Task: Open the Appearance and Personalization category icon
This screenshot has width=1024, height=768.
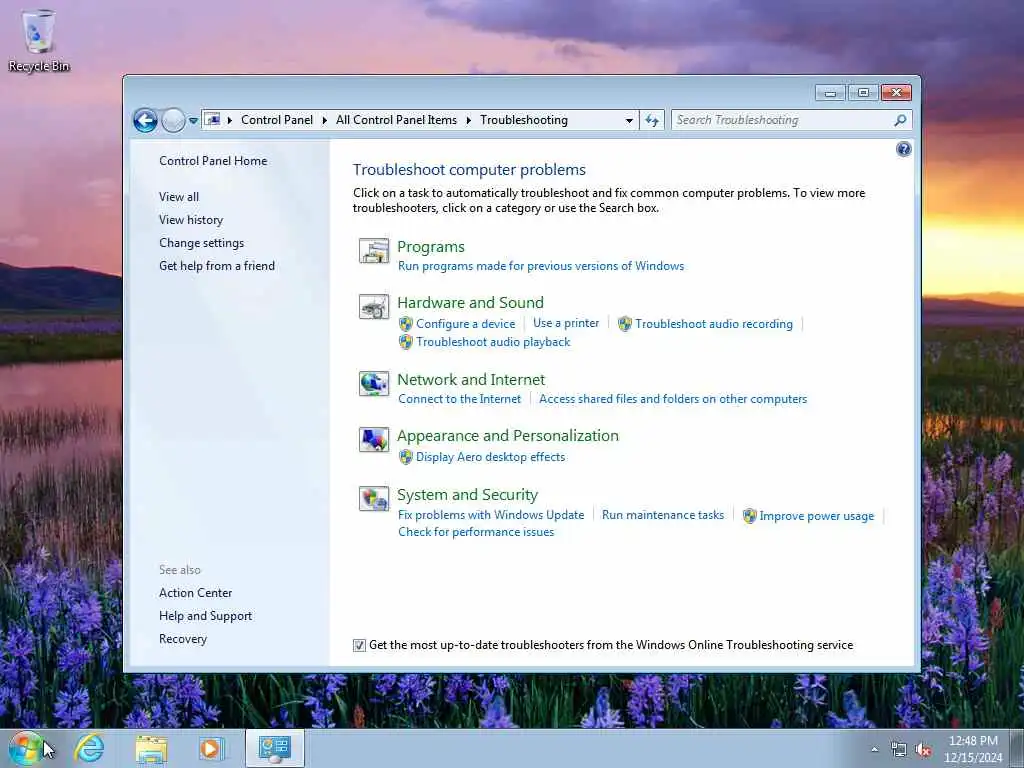Action: 374,440
